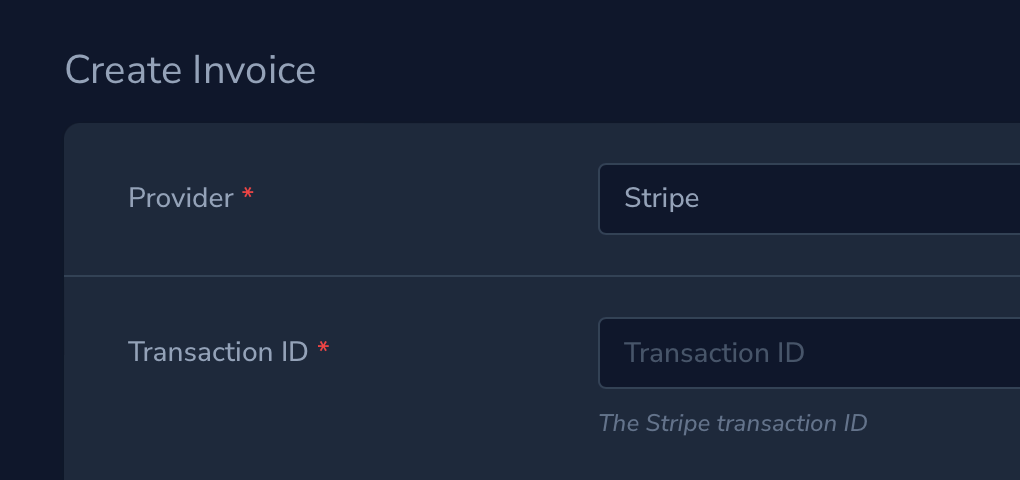Open the Provider dropdown showing Stripe
Viewport: 1020px width, 480px height.
coord(808,199)
